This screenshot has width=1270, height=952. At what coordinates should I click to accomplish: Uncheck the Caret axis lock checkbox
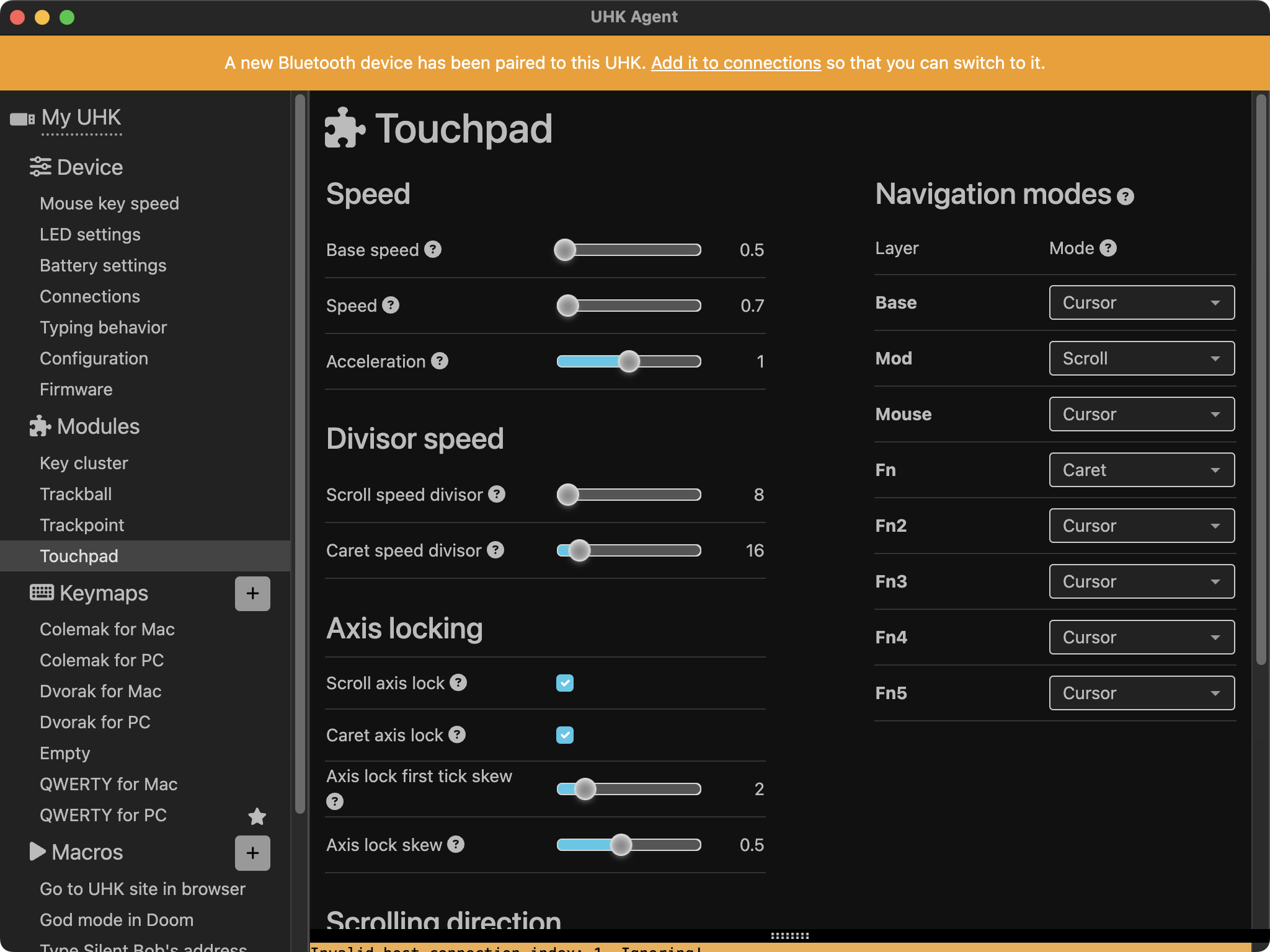tap(565, 735)
